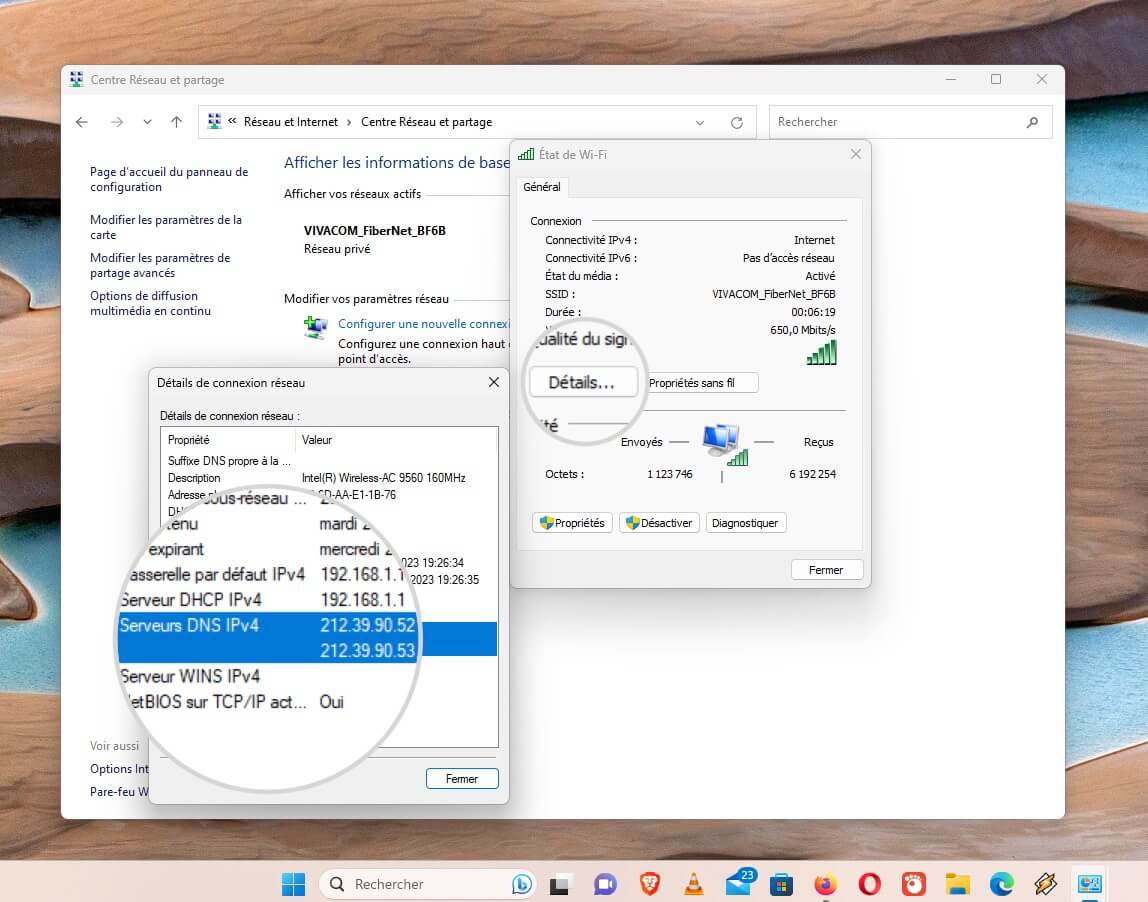Open Modifier les paramètres de la carte

click(x=165, y=227)
